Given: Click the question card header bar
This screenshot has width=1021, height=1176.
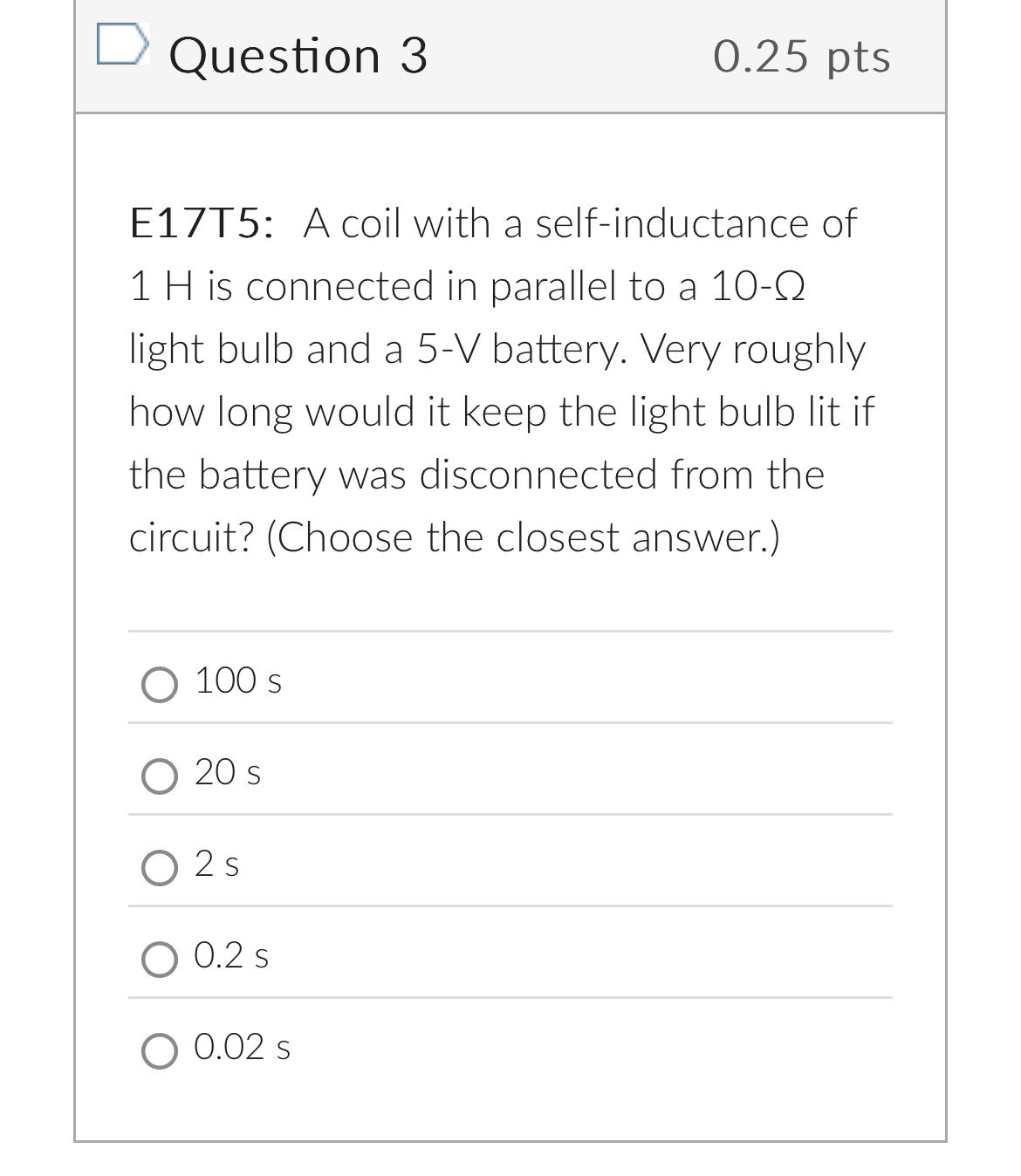Looking at the screenshot, I should pos(510,56).
